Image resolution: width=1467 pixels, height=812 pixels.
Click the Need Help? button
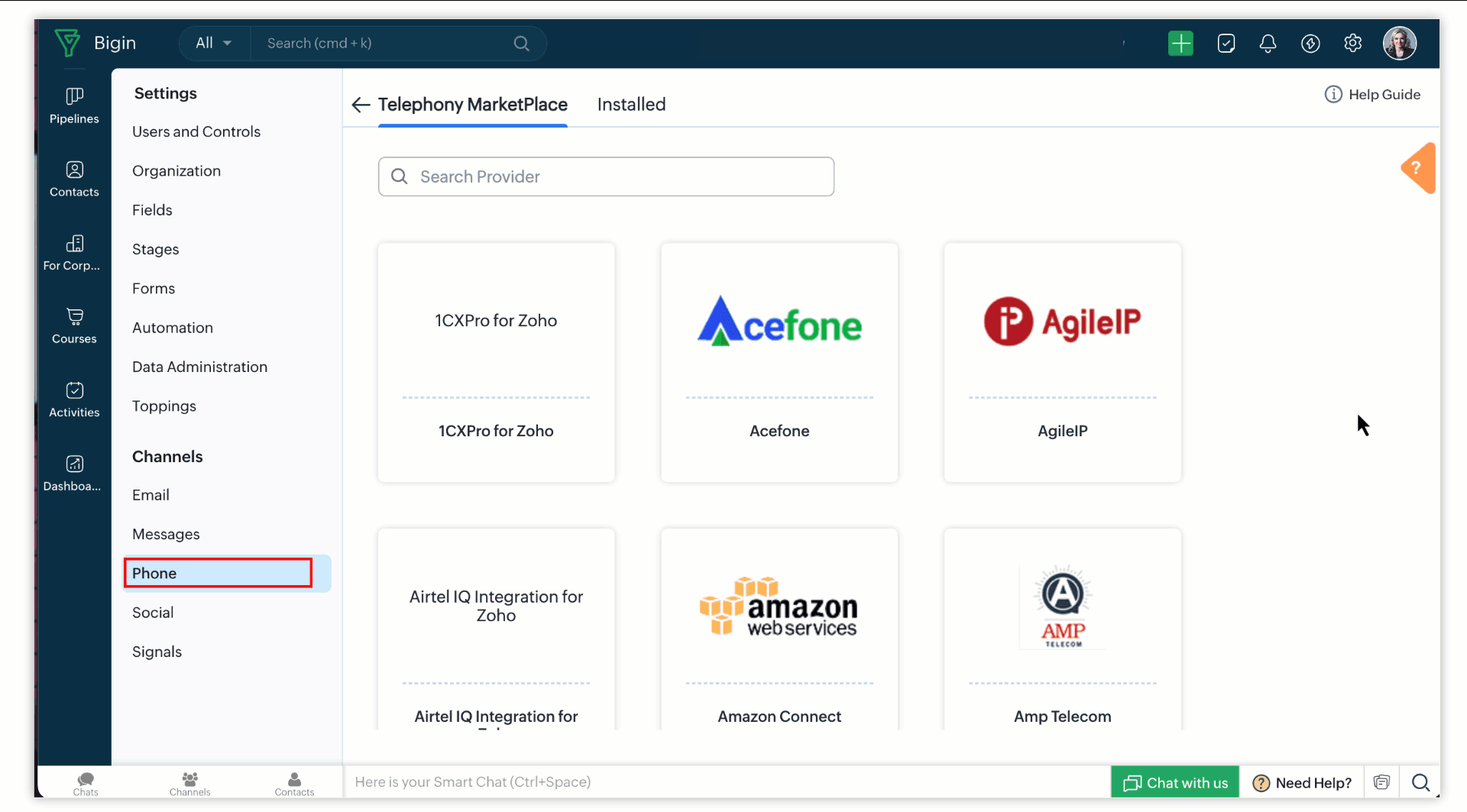(x=1303, y=782)
